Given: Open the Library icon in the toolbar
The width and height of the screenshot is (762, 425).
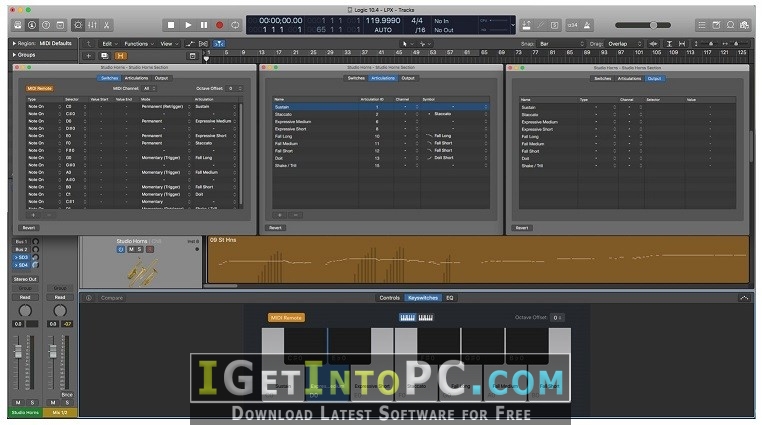Looking at the screenshot, I should 18,25.
